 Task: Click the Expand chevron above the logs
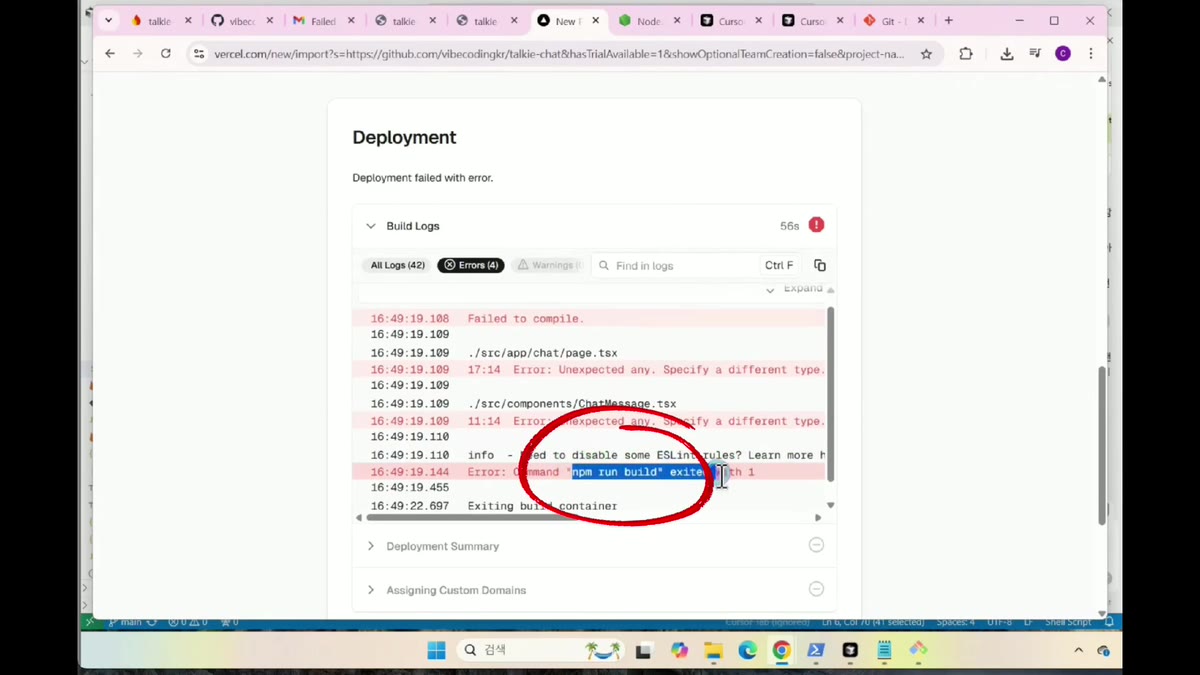pos(770,290)
